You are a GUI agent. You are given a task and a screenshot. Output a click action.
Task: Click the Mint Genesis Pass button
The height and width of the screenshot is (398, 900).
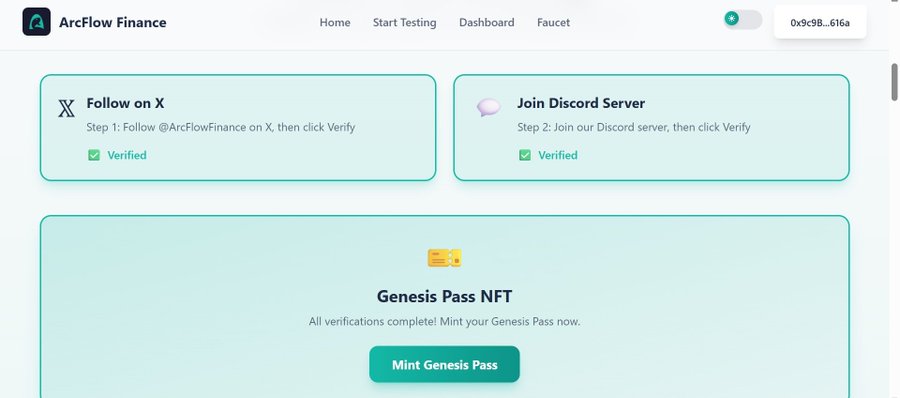pyautogui.click(x=444, y=364)
